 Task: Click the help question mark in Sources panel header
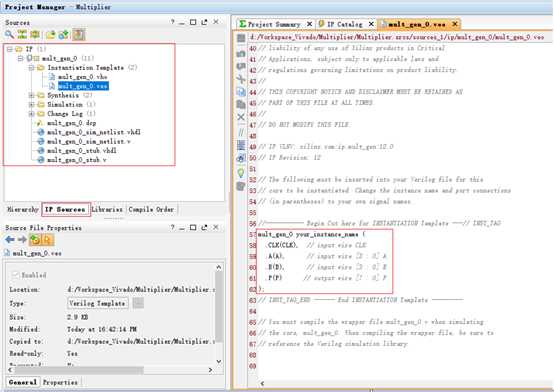[172, 22]
